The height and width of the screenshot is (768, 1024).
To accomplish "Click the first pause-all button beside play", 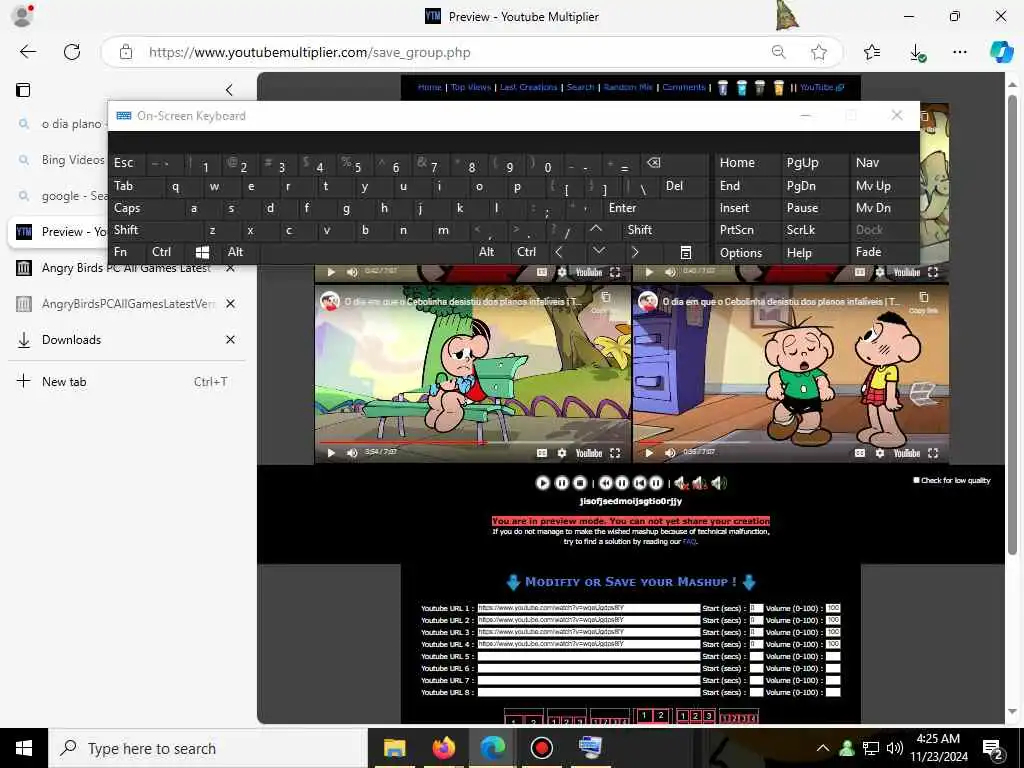I will click(561, 483).
